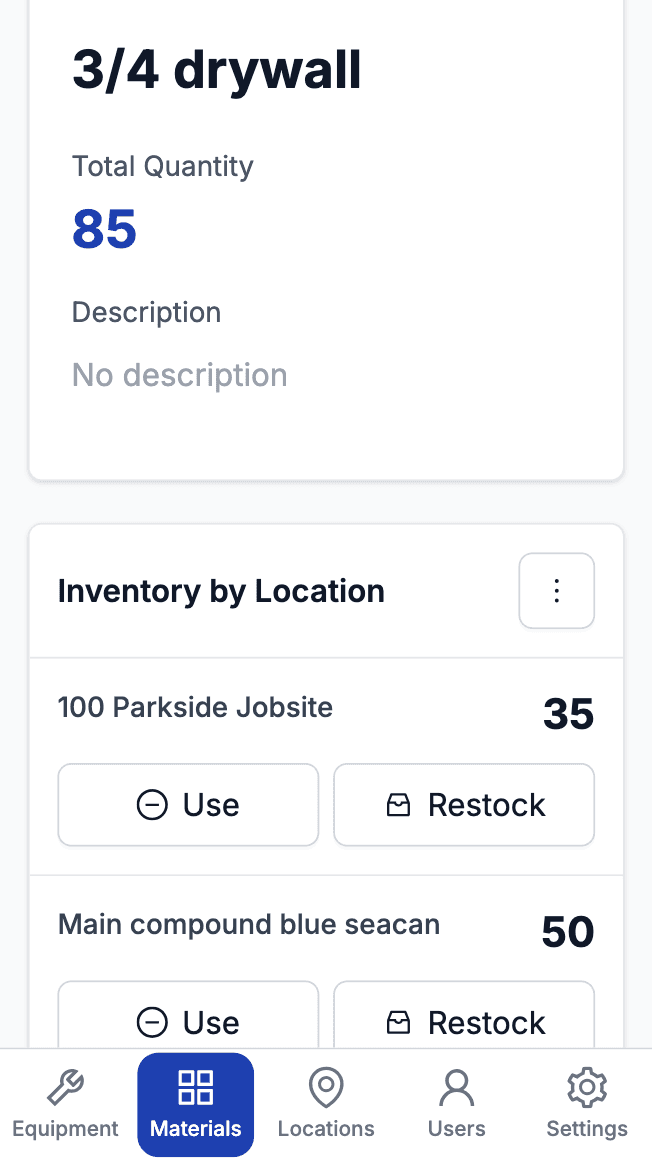Select the total quantity value 85
The image size is (652, 1160).
(x=104, y=229)
